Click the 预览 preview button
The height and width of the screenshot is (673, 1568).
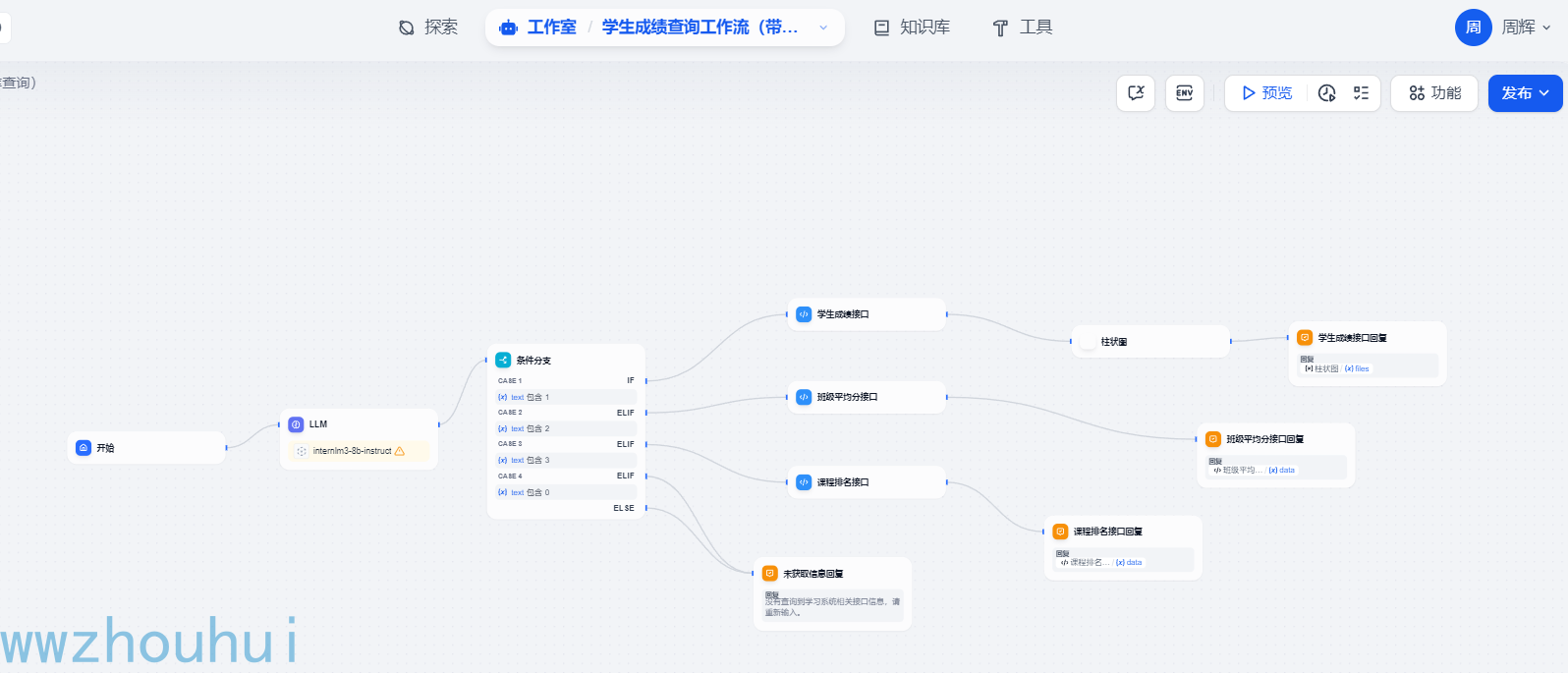(1266, 93)
